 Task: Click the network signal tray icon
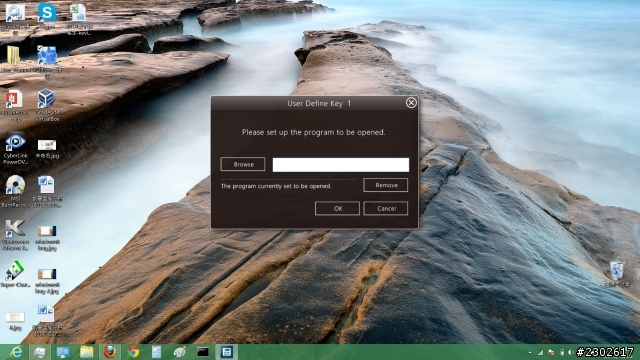tap(540, 352)
